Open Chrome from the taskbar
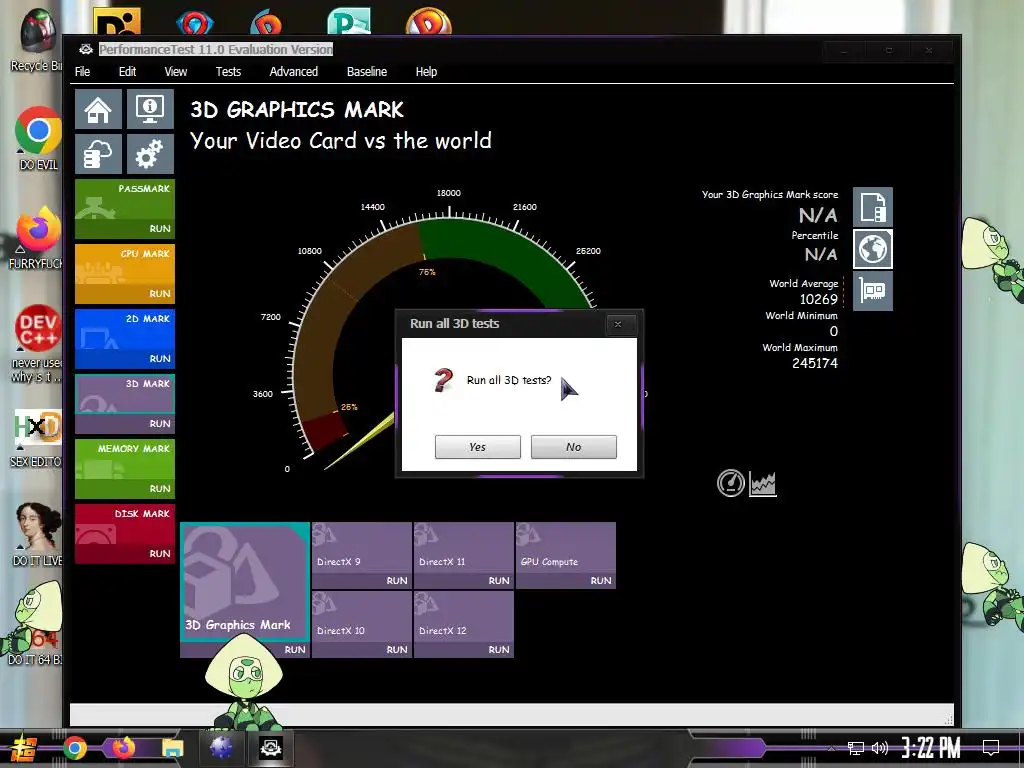The image size is (1024, 768). point(75,748)
